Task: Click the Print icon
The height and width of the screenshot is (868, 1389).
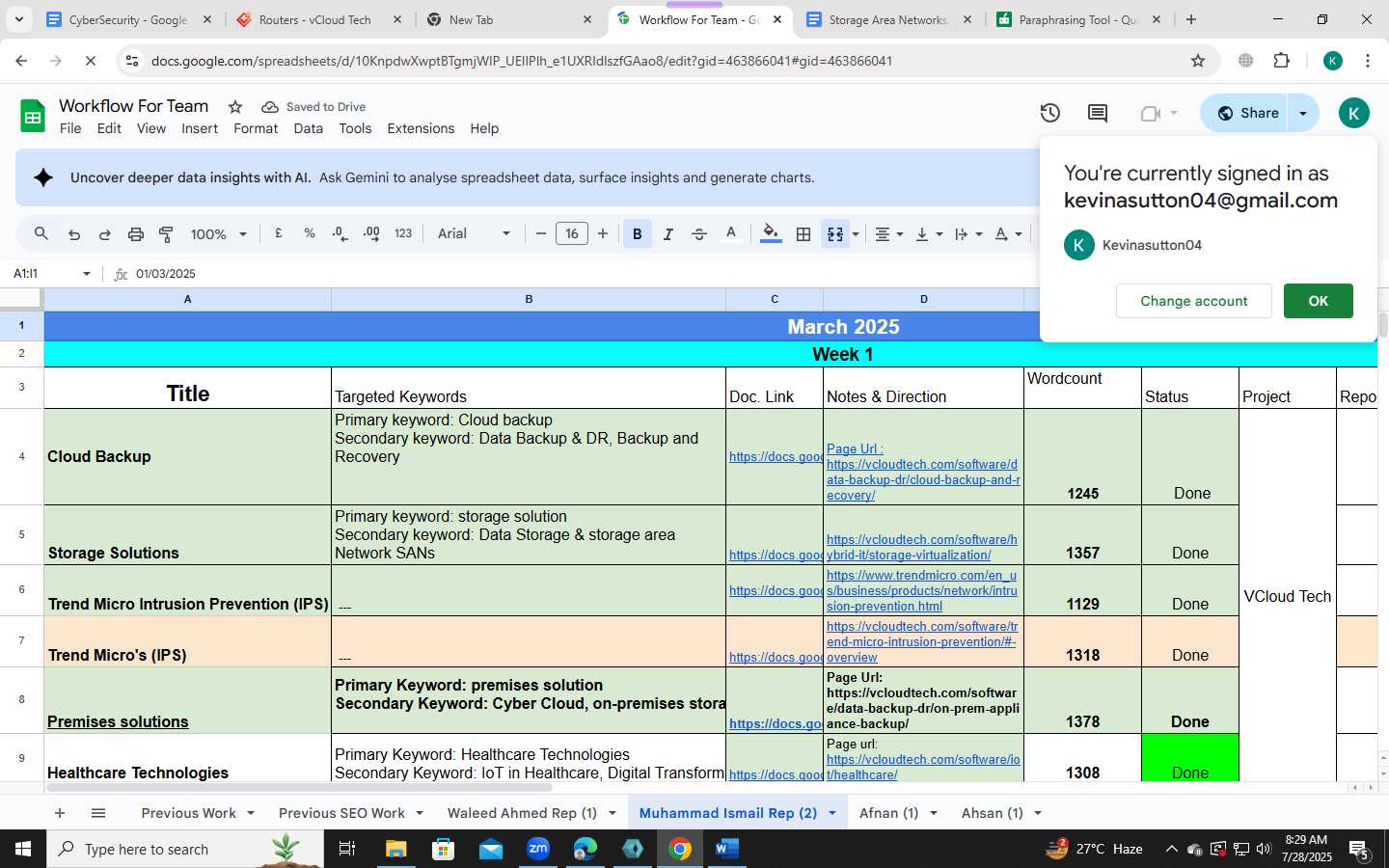Action: click(135, 233)
